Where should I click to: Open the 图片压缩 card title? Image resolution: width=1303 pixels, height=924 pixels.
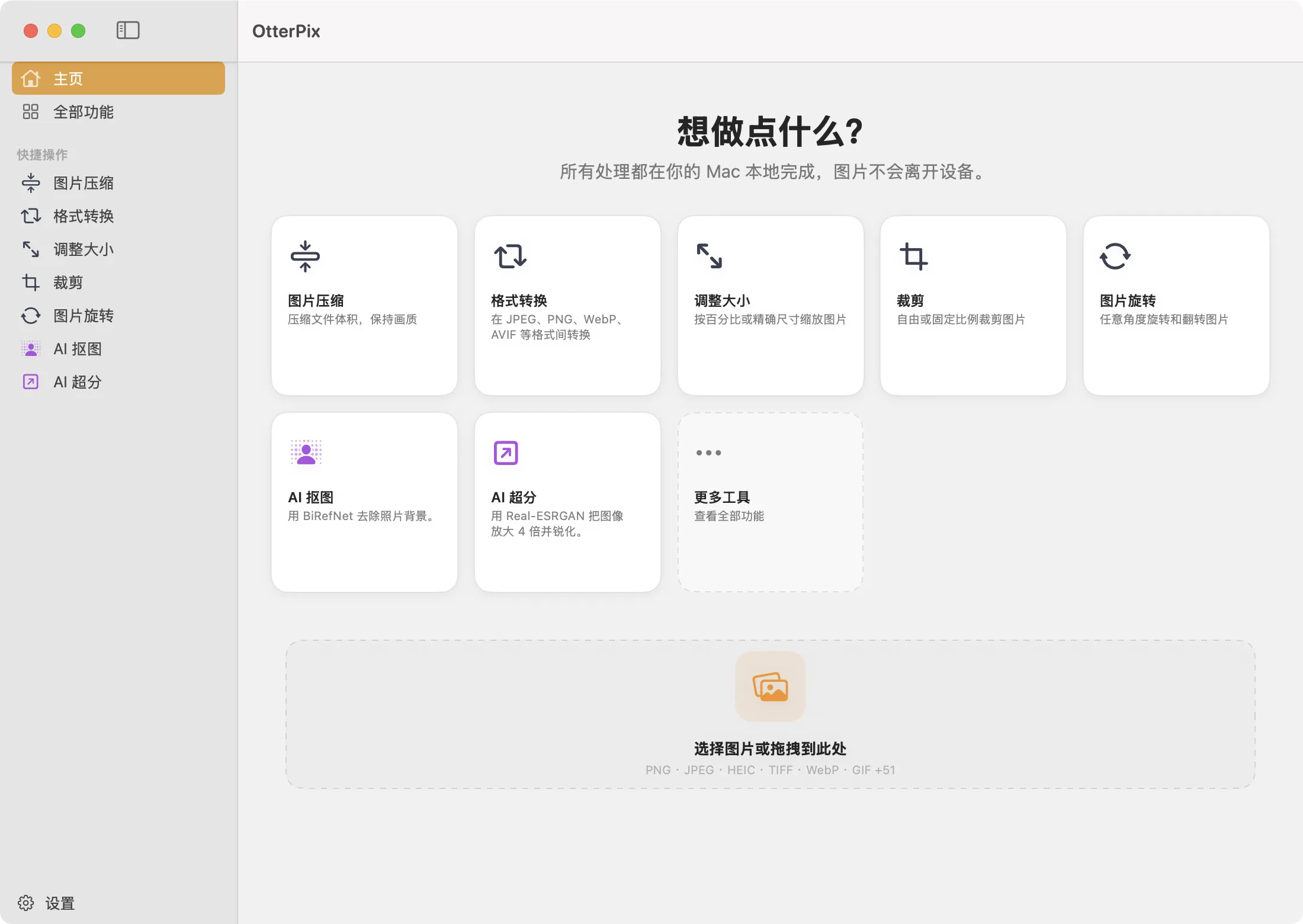316,301
